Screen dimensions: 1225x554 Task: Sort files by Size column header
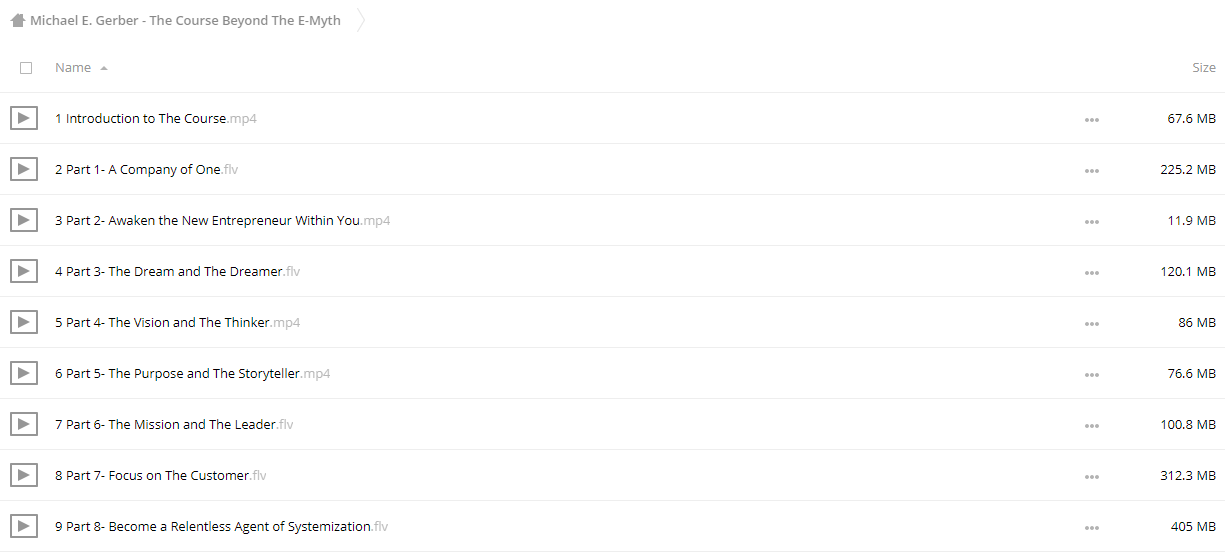[1204, 67]
